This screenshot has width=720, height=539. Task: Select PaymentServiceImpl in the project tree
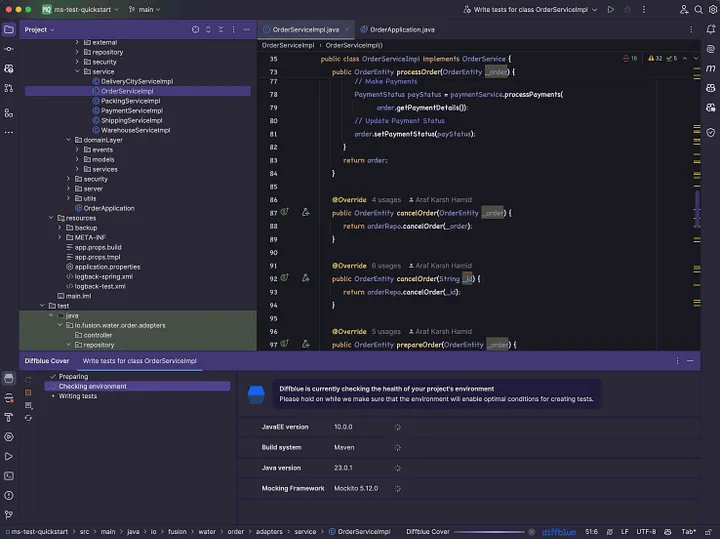pyautogui.click(x=131, y=110)
